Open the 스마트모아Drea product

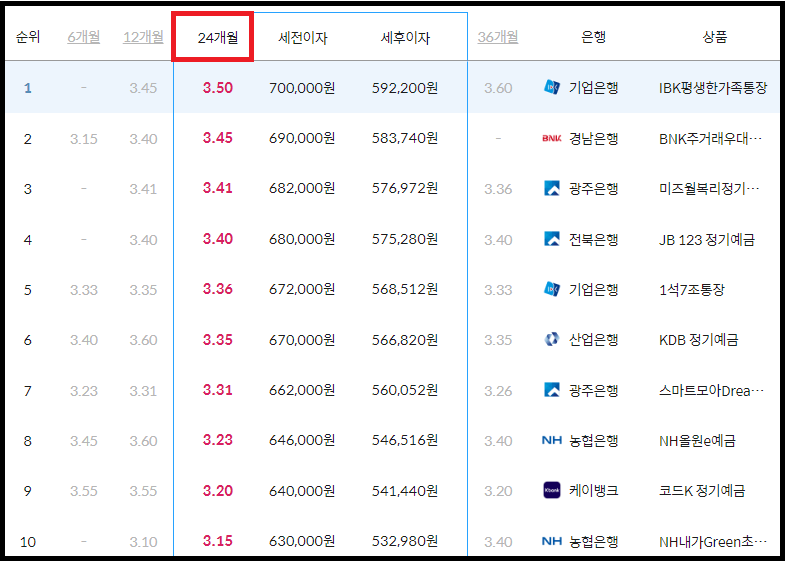[x=711, y=391]
